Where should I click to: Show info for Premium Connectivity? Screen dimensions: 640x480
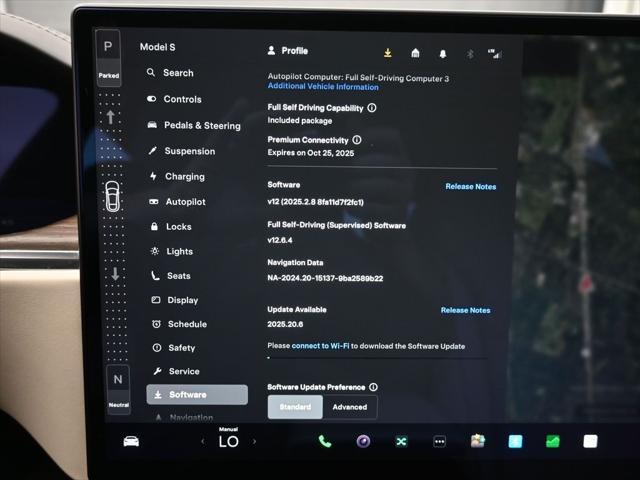tap(357, 140)
